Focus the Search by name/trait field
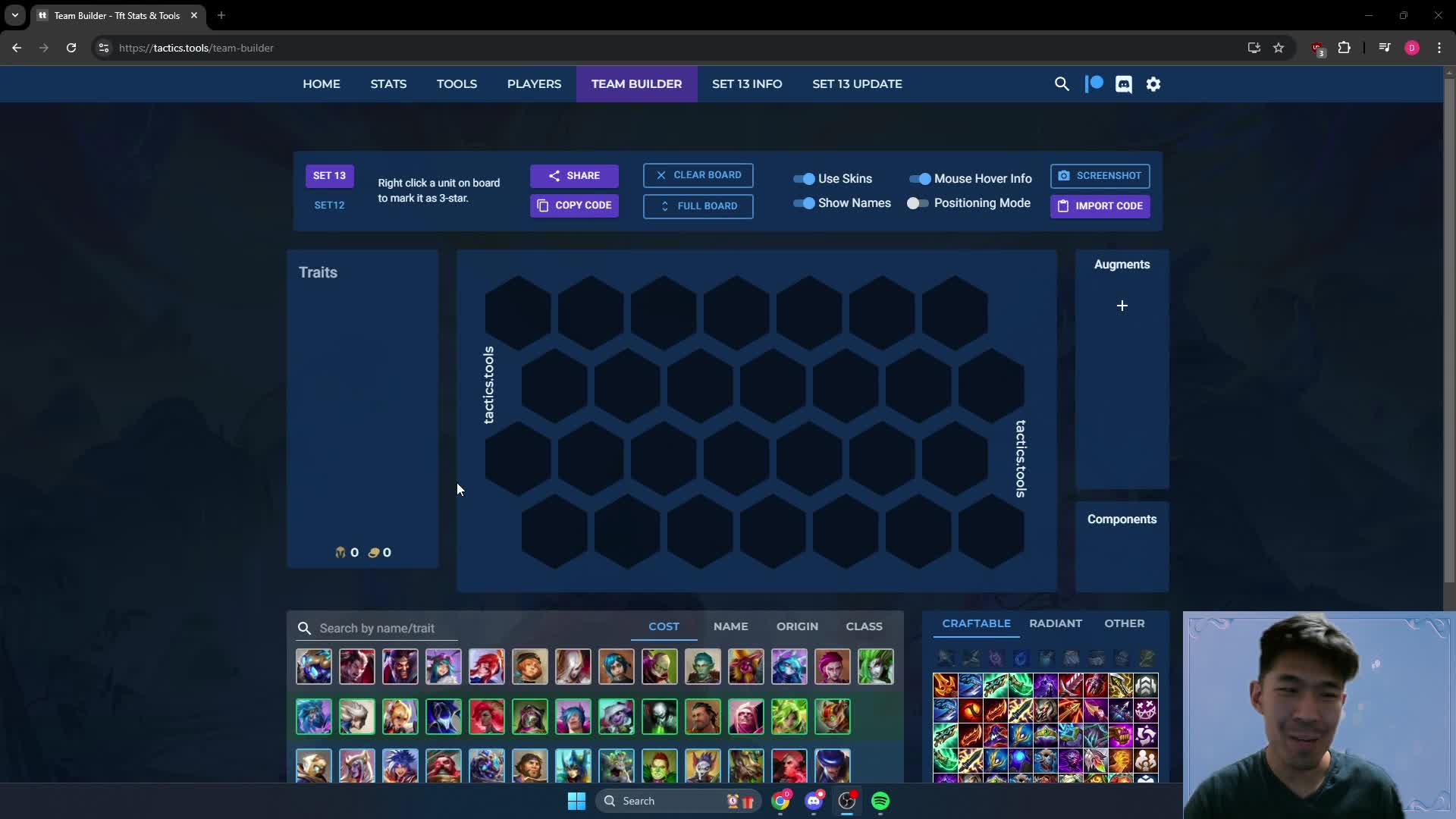 pos(377,628)
